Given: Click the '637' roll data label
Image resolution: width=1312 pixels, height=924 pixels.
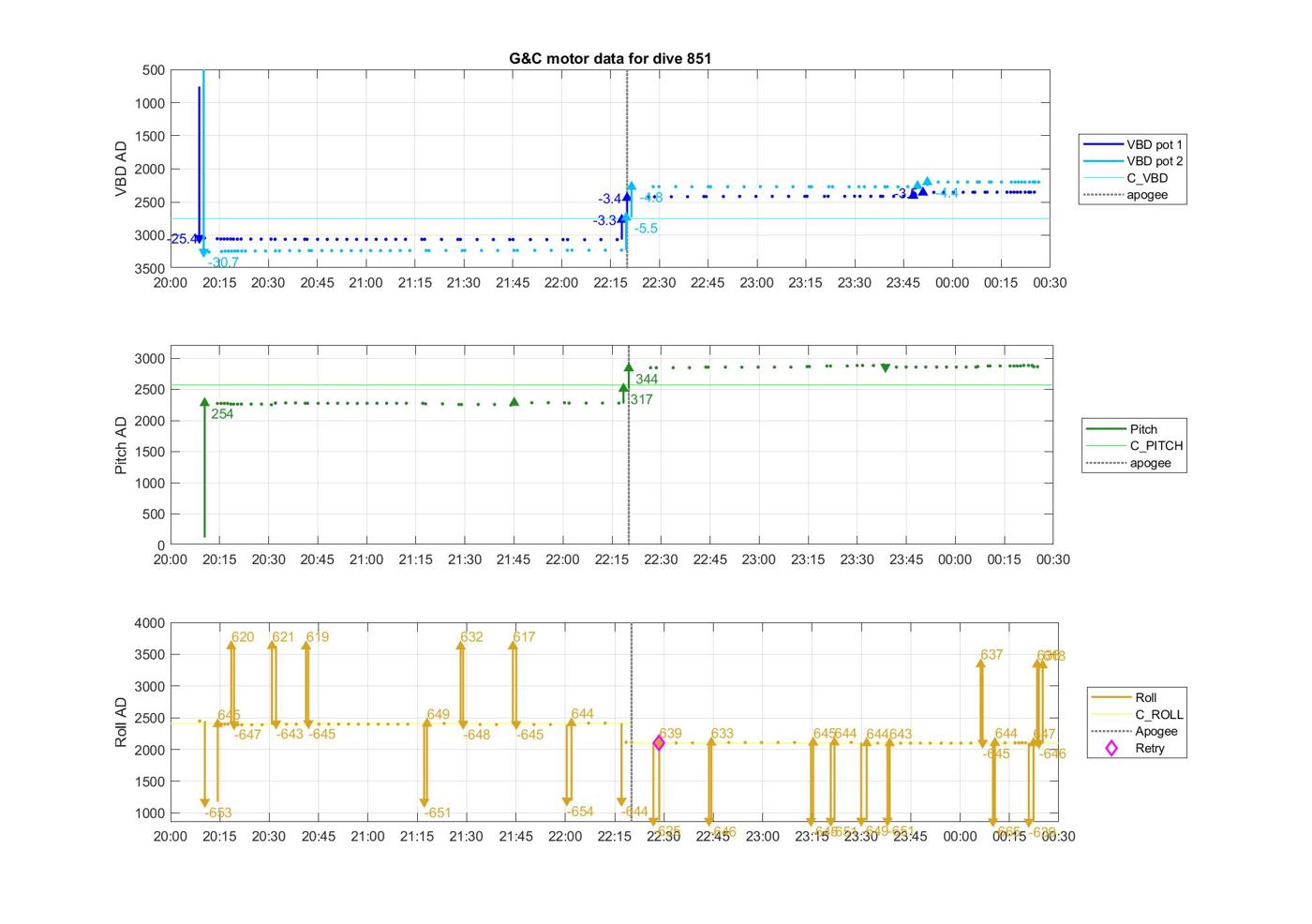Looking at the screenshot, I should [991, 655].
